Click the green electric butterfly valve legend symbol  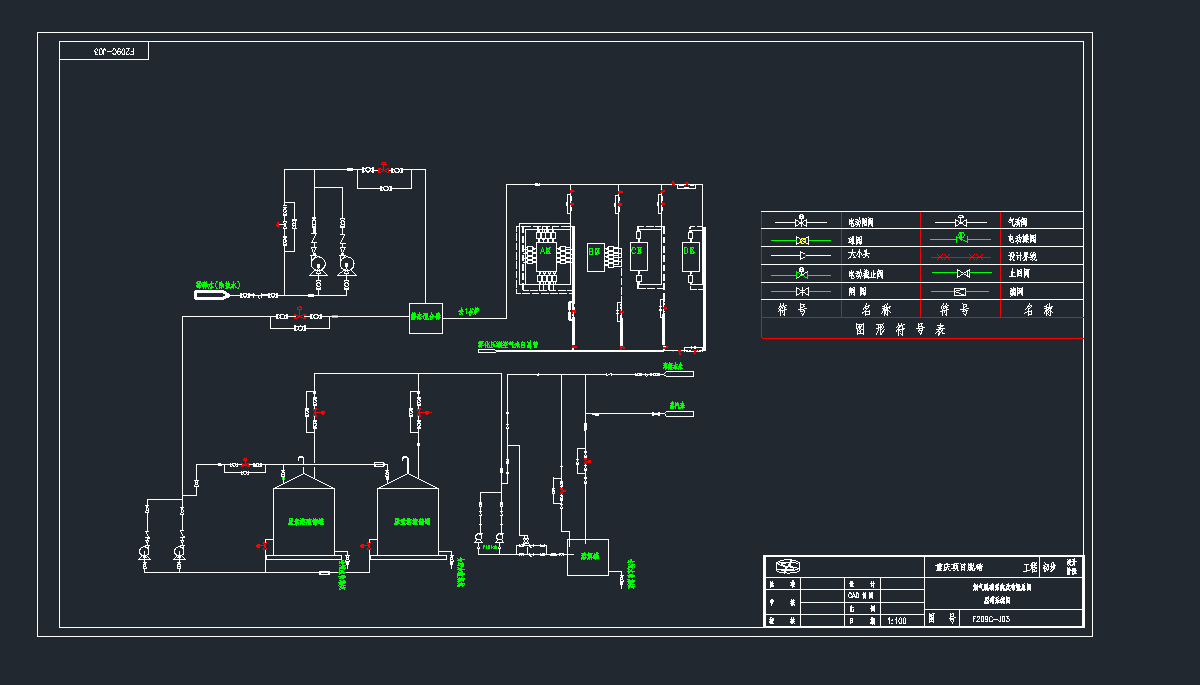click(960, 239)
